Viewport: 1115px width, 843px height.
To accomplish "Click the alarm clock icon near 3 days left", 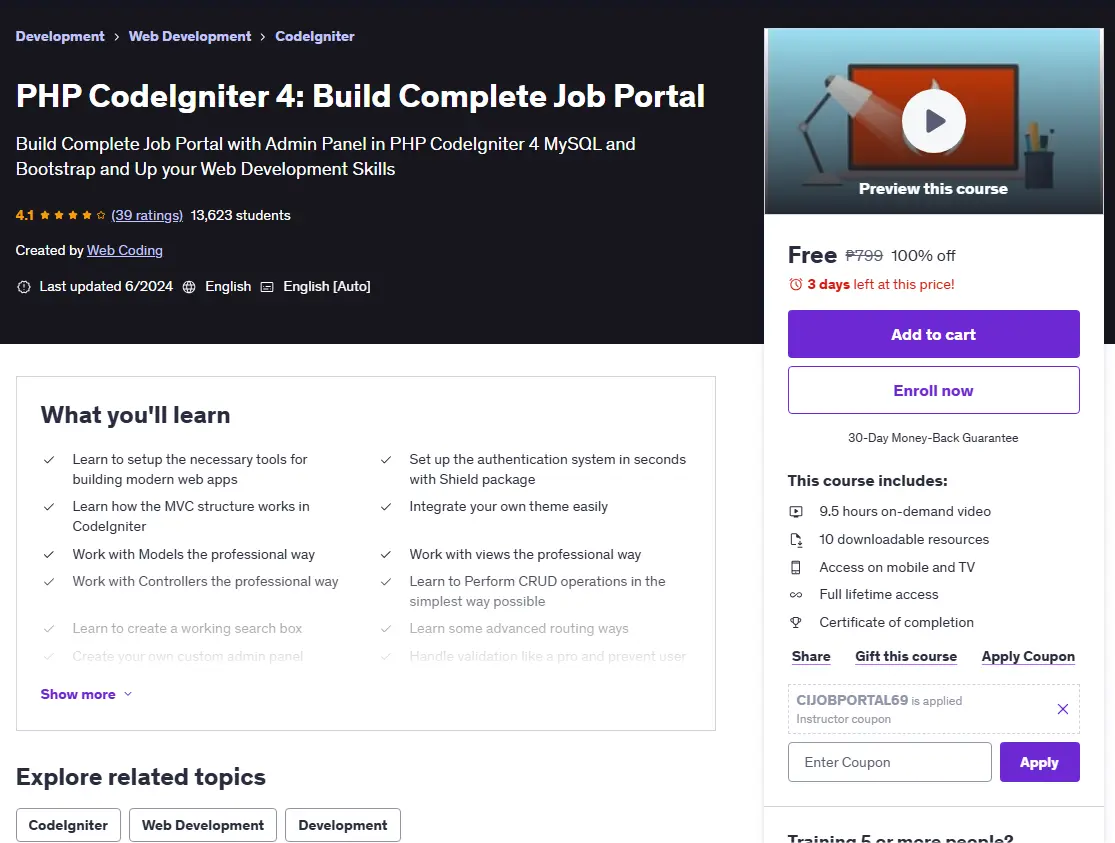I will (796, 285).
